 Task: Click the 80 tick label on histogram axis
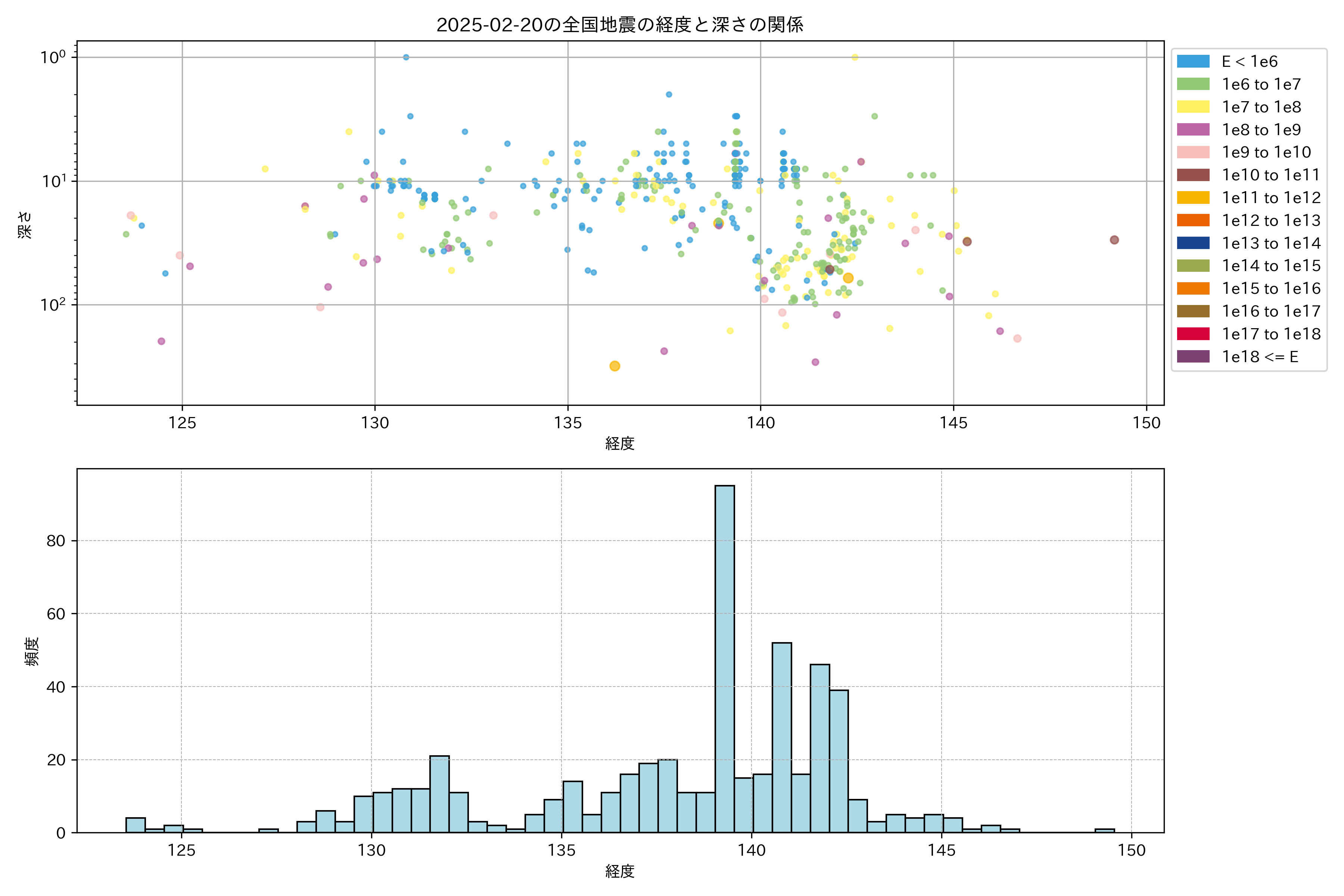point(56,541)
